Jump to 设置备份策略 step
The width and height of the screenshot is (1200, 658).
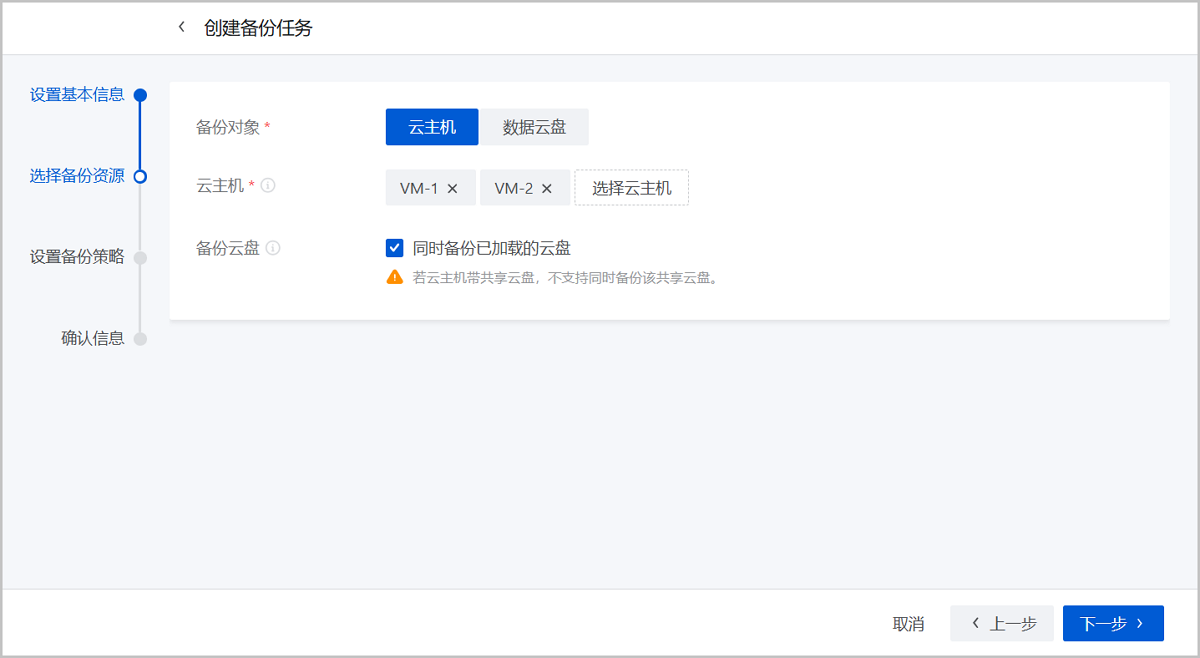77,257
